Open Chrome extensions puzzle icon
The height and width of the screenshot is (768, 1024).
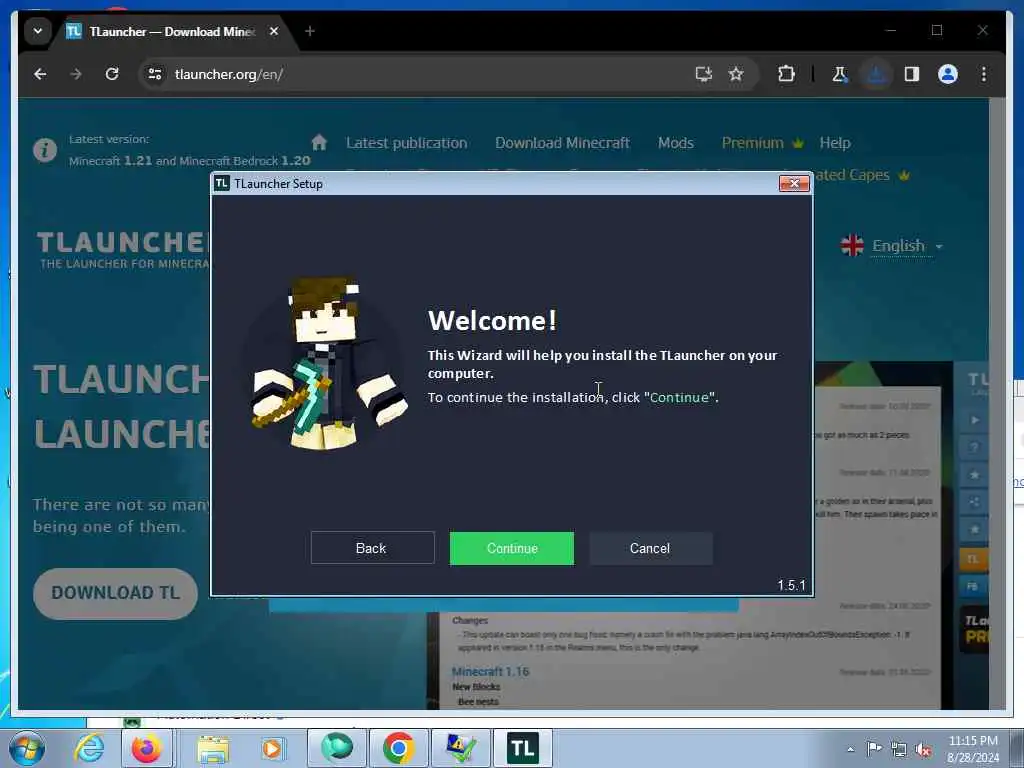[786, 74]
